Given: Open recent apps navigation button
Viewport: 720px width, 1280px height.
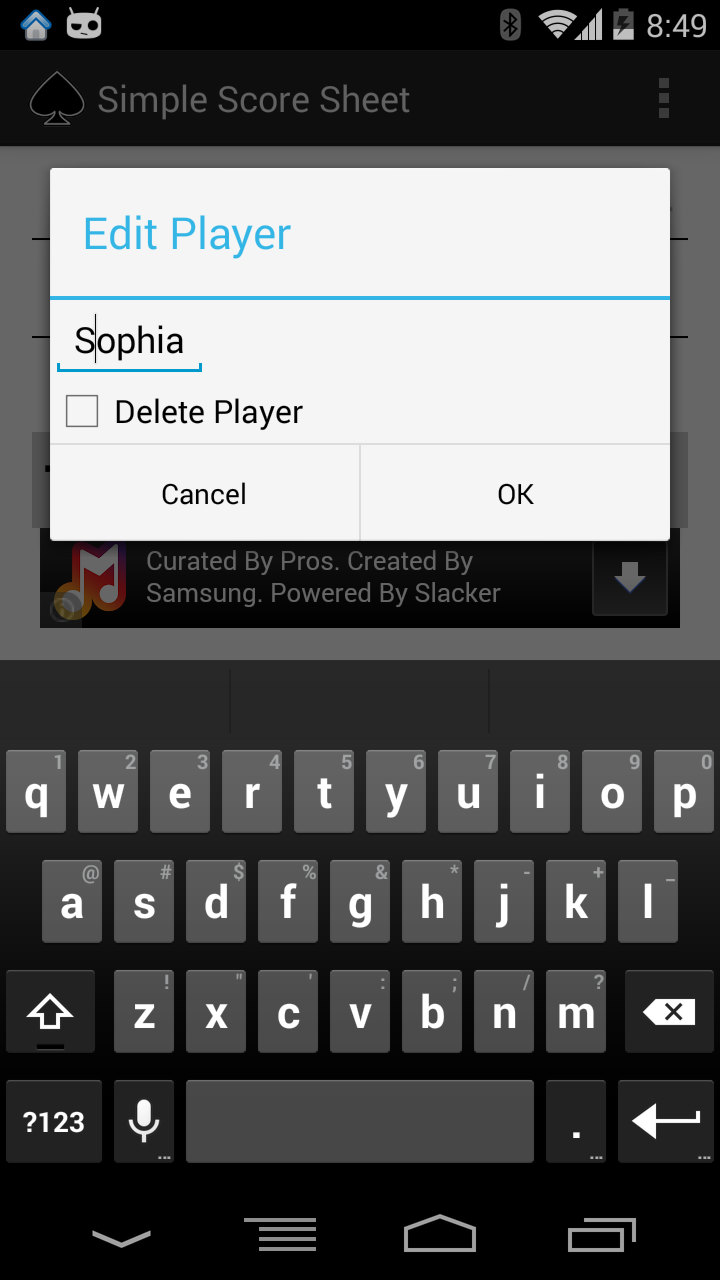Looking at the screenshot, I should point(602,1235).
